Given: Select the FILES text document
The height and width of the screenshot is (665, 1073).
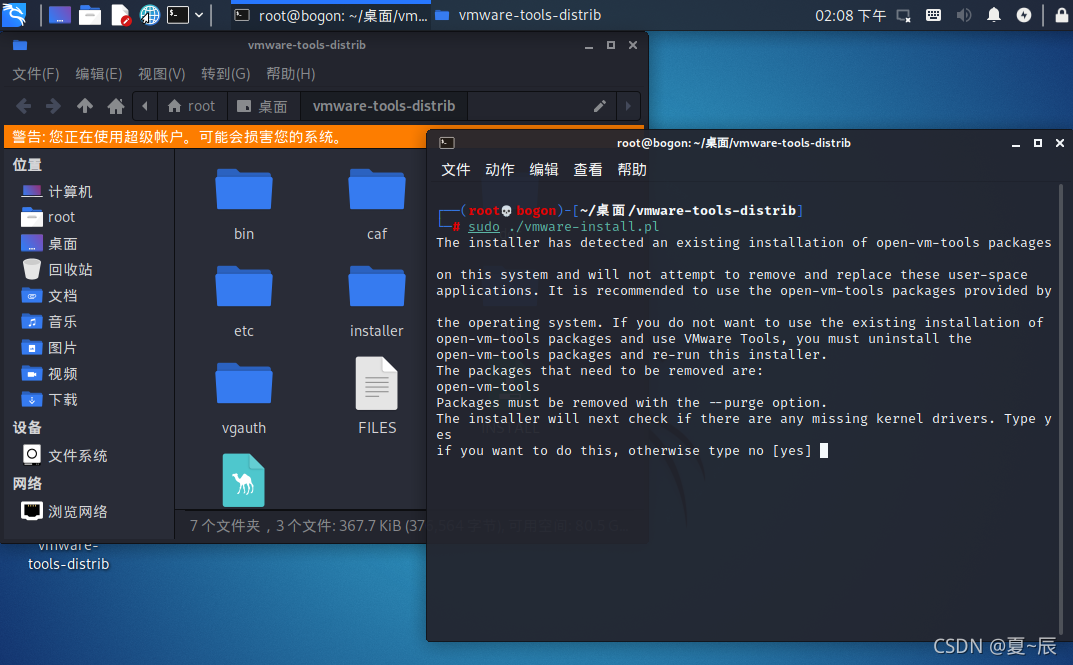Looking at the screenshot, I should 376,397.
